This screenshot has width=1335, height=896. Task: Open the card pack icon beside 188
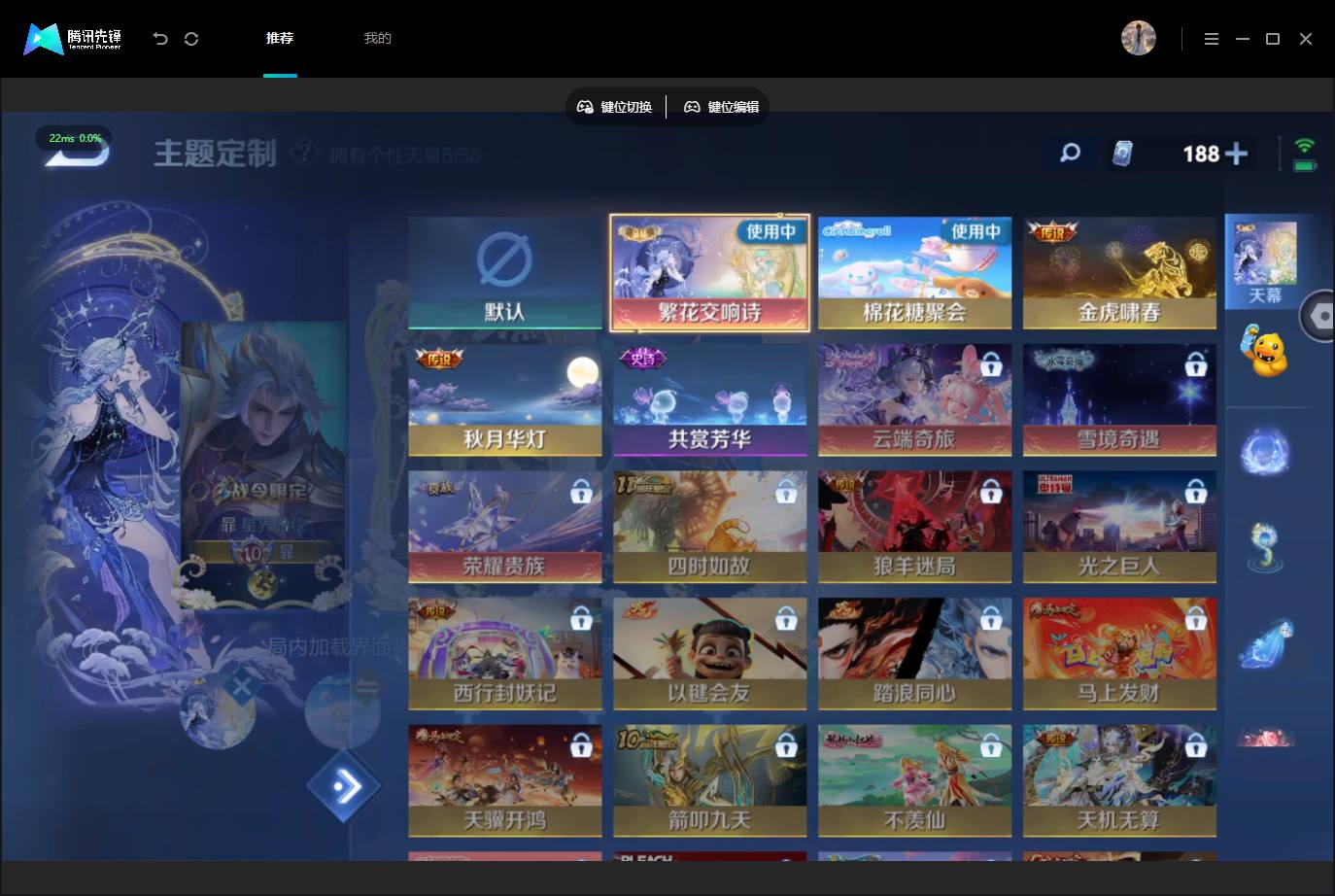tap(1122, 154)
